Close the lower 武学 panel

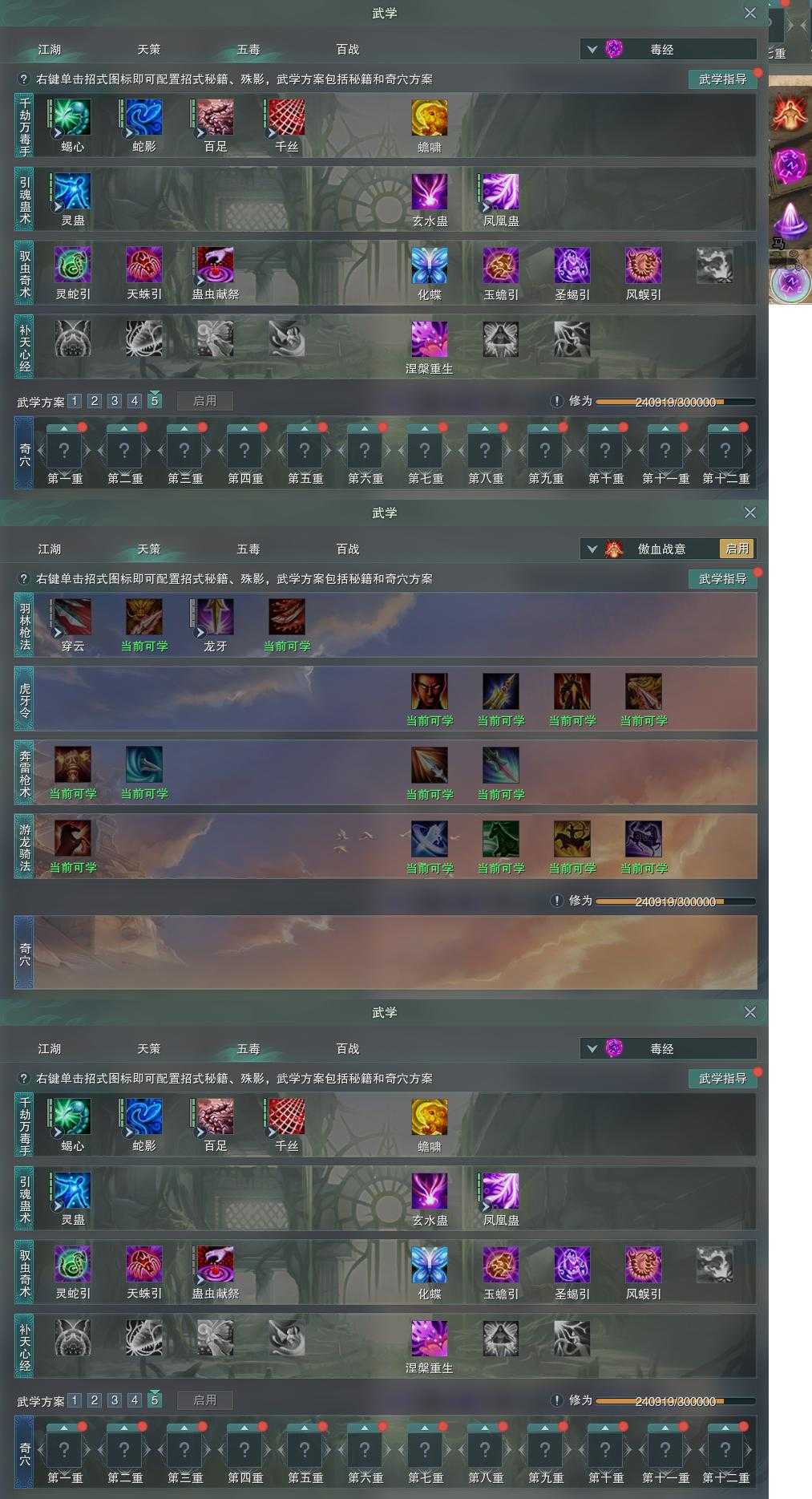pos(750,1012)
